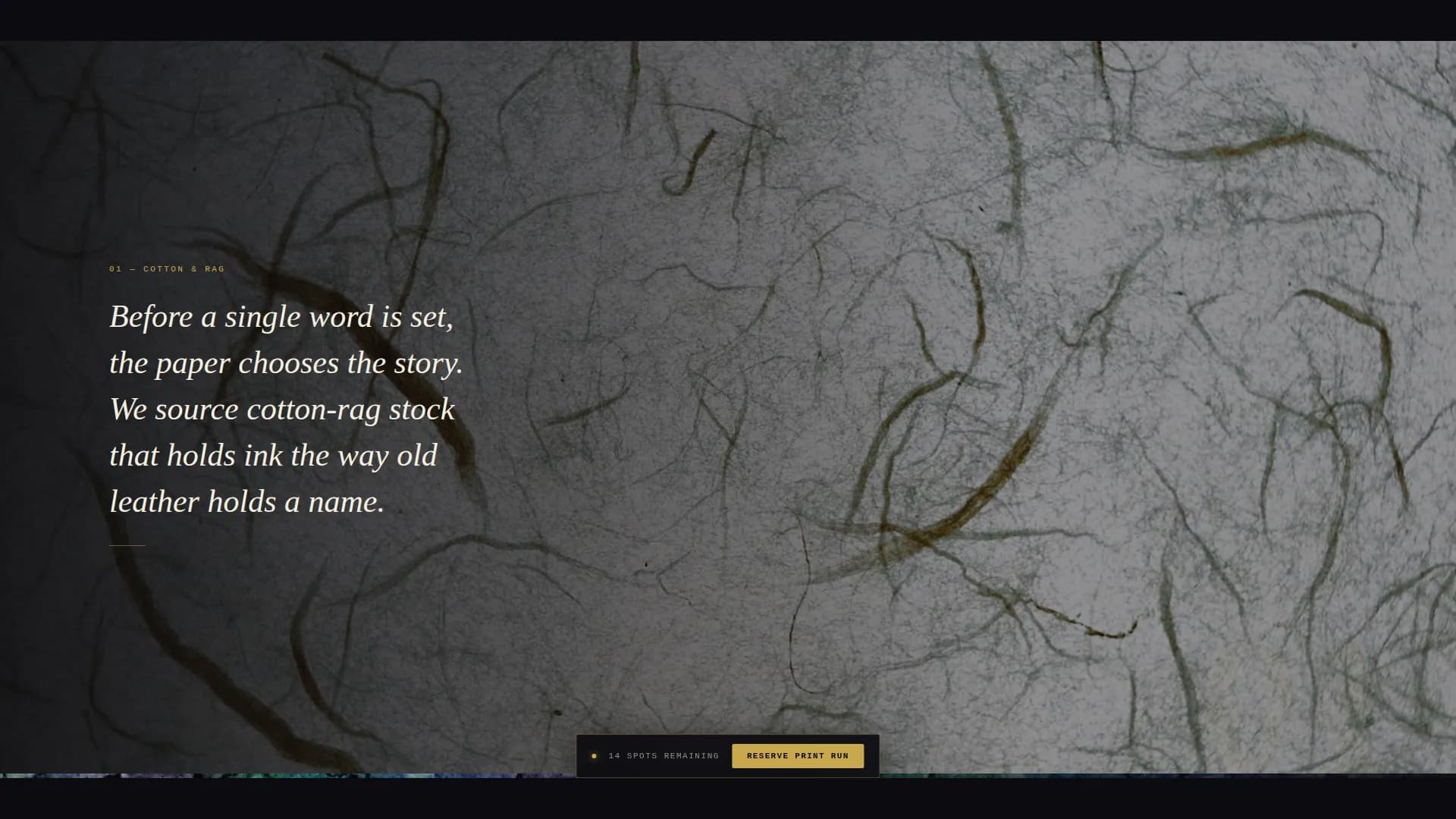The height and width of the screenshot is (819, 1456).
Task: Click 'leather holds a name' line
Action: point(247,502)
